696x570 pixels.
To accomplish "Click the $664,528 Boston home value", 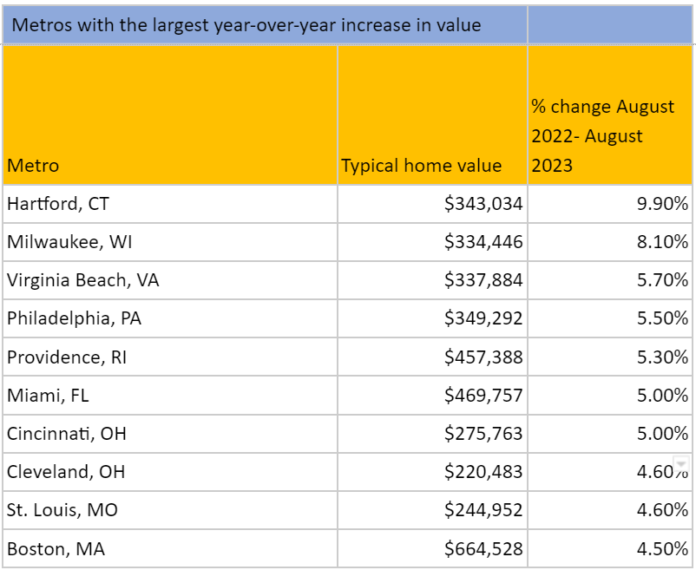I will coord(484,549).
